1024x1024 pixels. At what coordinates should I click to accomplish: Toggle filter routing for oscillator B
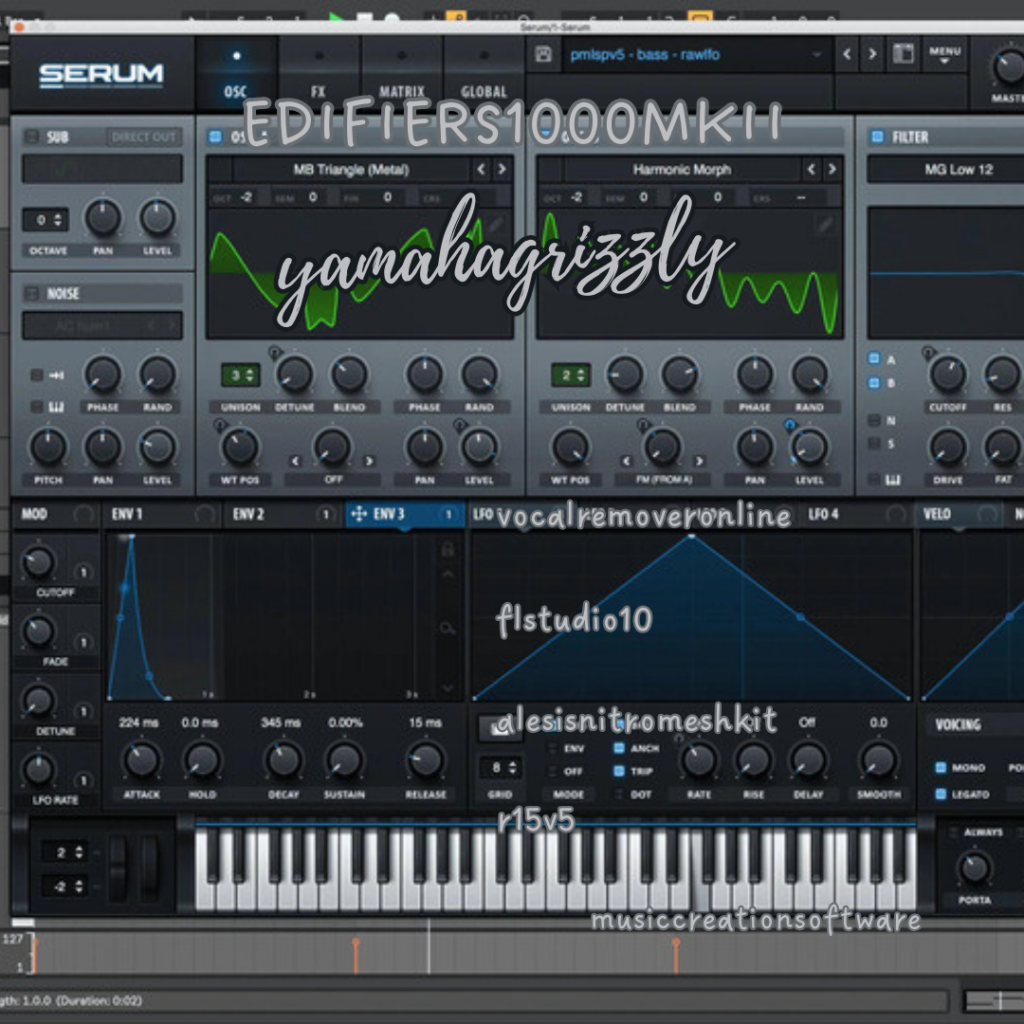coord(874,383)
